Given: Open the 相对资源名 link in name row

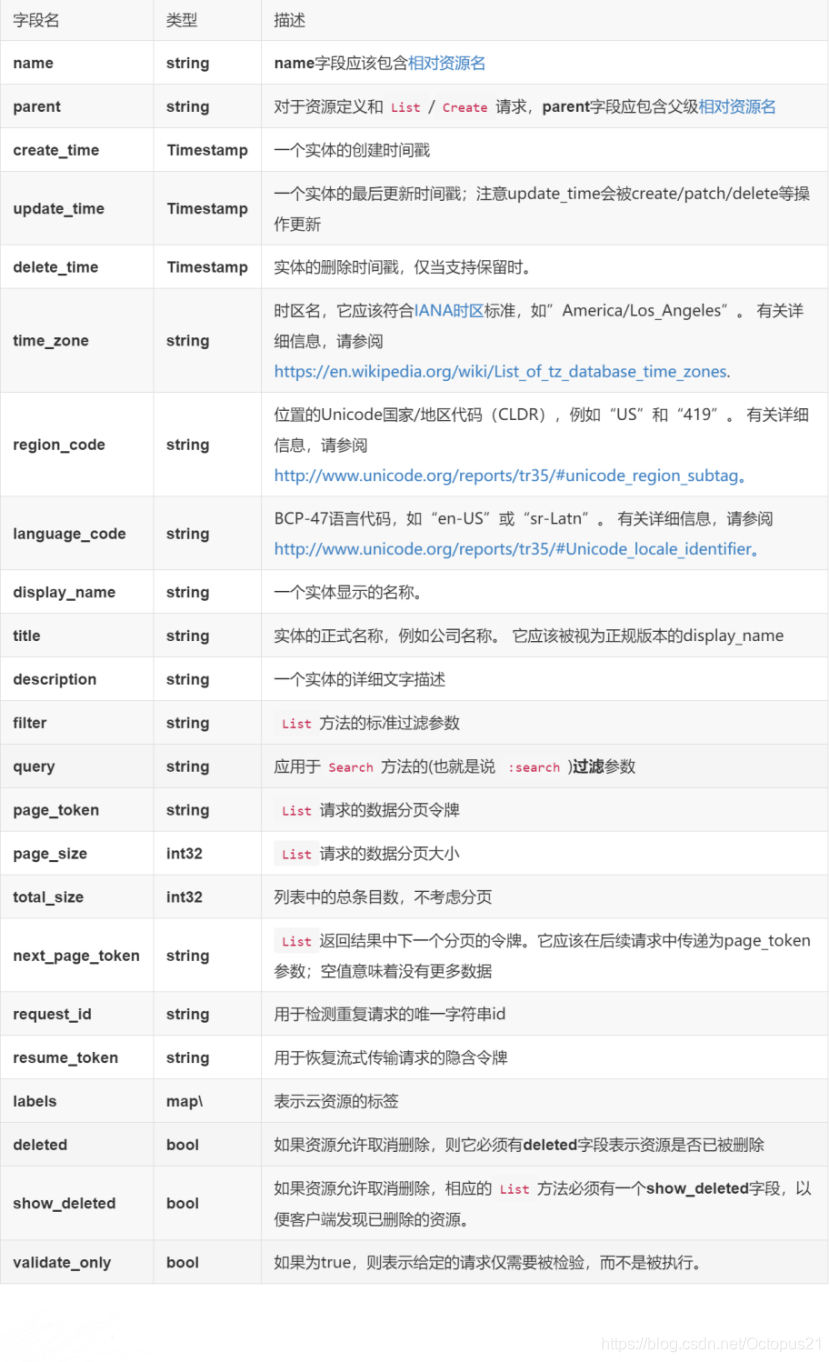Looking at the screenshot, I should pos(446,63).
